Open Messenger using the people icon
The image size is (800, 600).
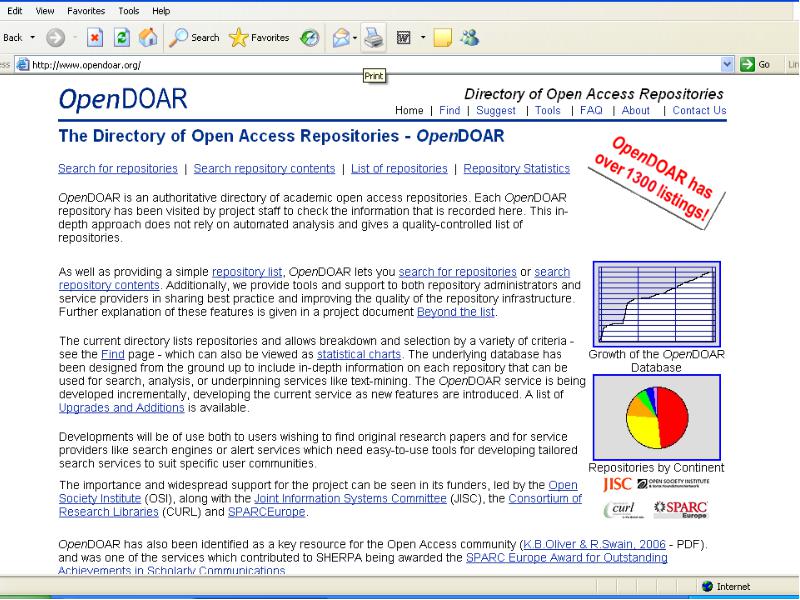pyautogui.click(x=469, y=38)
